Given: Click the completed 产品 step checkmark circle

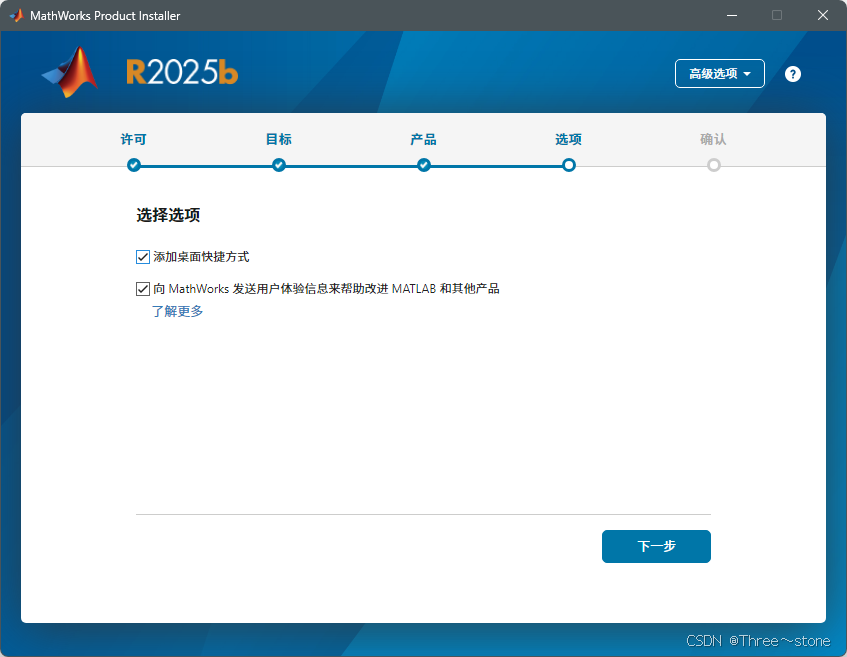Looking at the screenshot, I should (424, 165).
